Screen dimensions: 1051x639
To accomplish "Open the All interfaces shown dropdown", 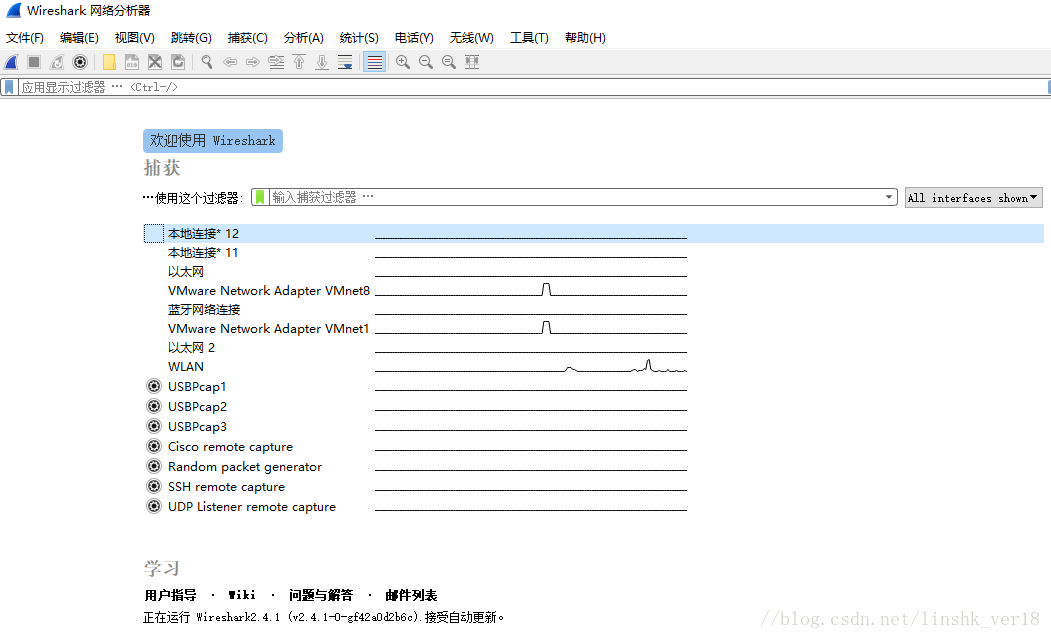I will pyautogui.click(x=973, y=198).
